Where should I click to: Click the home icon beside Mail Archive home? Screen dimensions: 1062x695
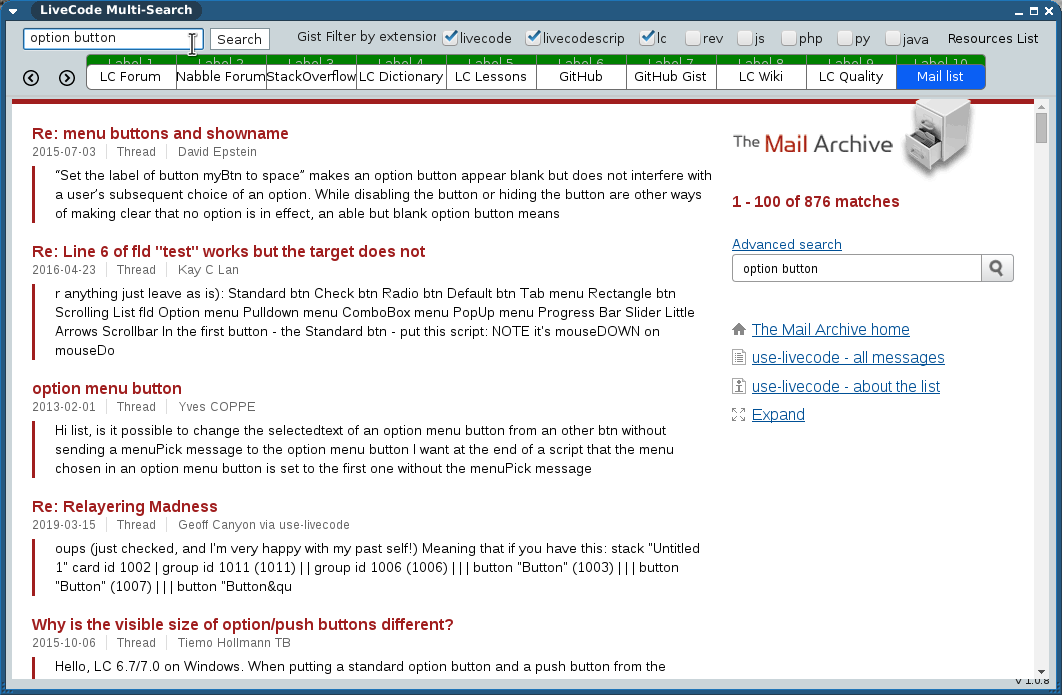[x=739, y=329]
